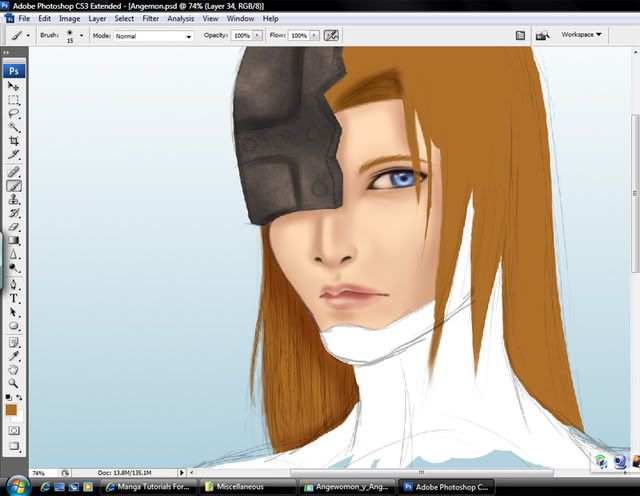Change screen mode in toolbox
The height and width of the screenshot is (496, 640).
tap(14, 446)
